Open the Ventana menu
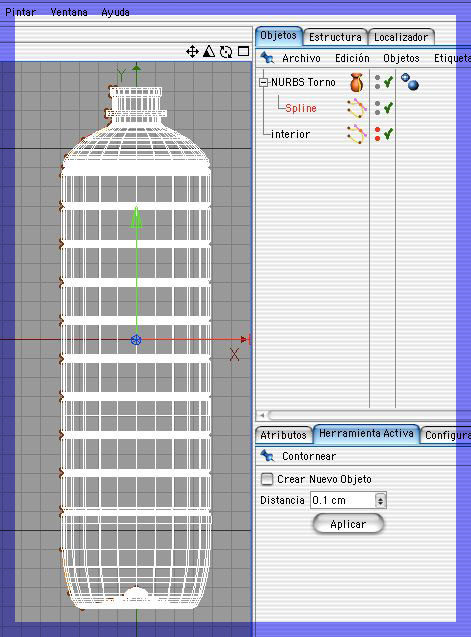Screen dimensions: 471x637 click(69, 12)
